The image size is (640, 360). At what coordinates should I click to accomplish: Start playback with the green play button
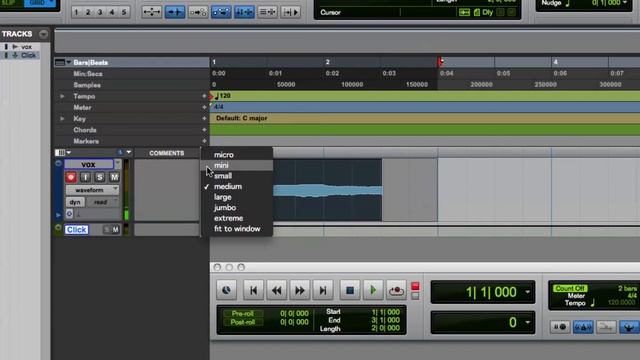tap(373, 290)
